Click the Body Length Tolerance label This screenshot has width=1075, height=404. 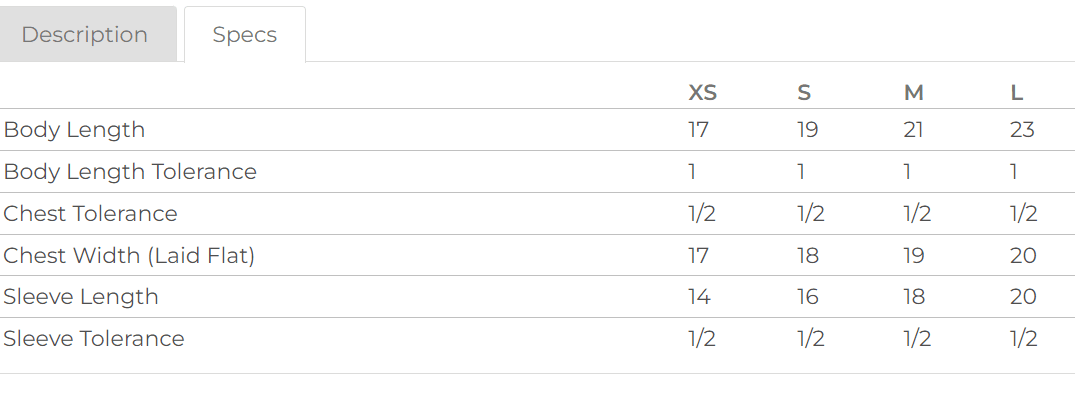(131, 172)
